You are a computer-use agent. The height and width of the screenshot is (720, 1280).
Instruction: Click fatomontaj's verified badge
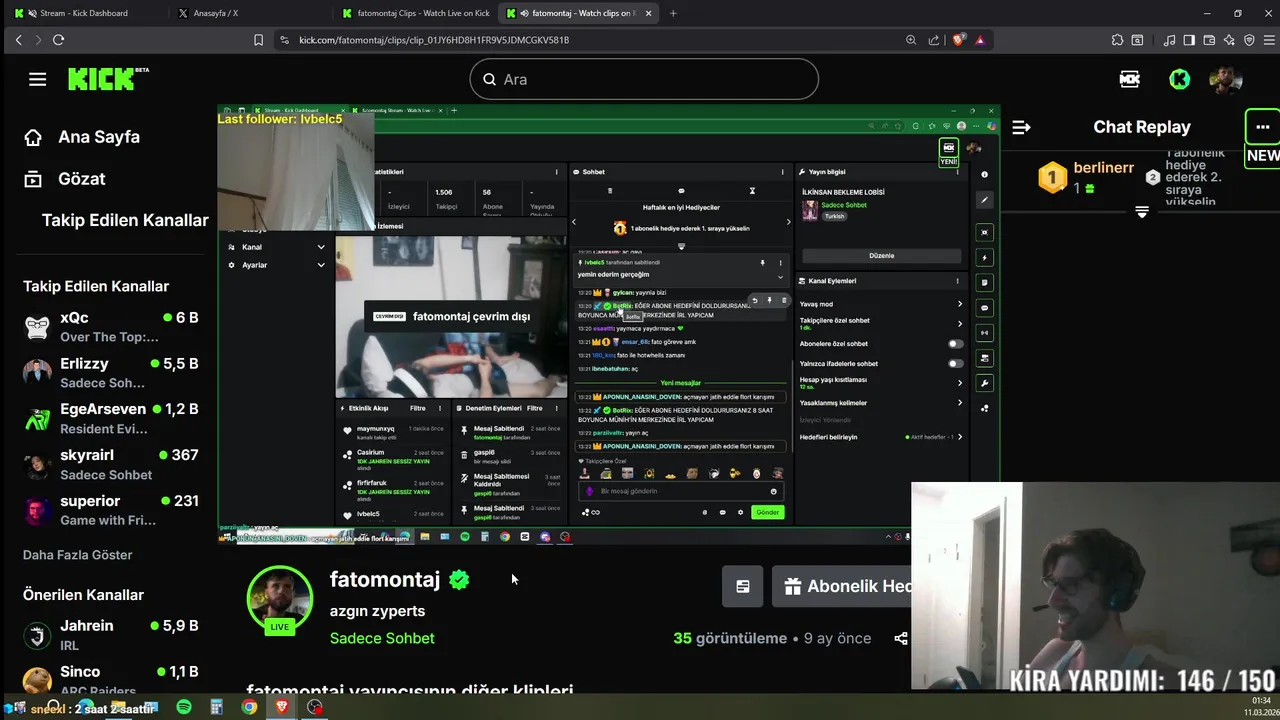[x=459, y=580]
